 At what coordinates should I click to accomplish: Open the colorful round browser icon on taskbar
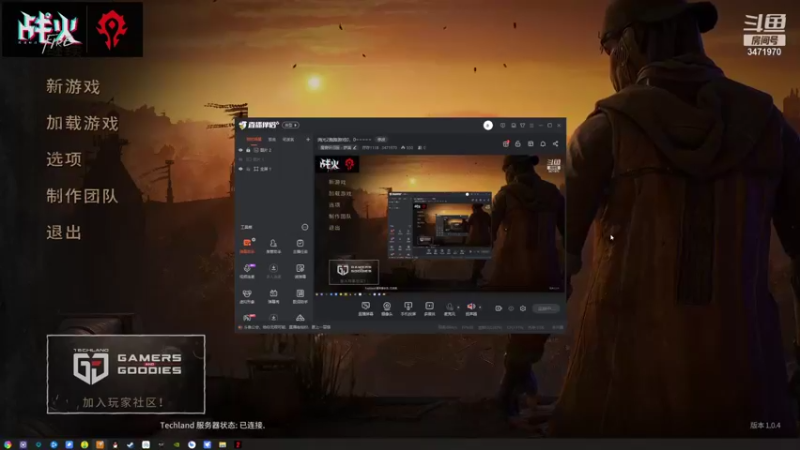tap(8, 444)
